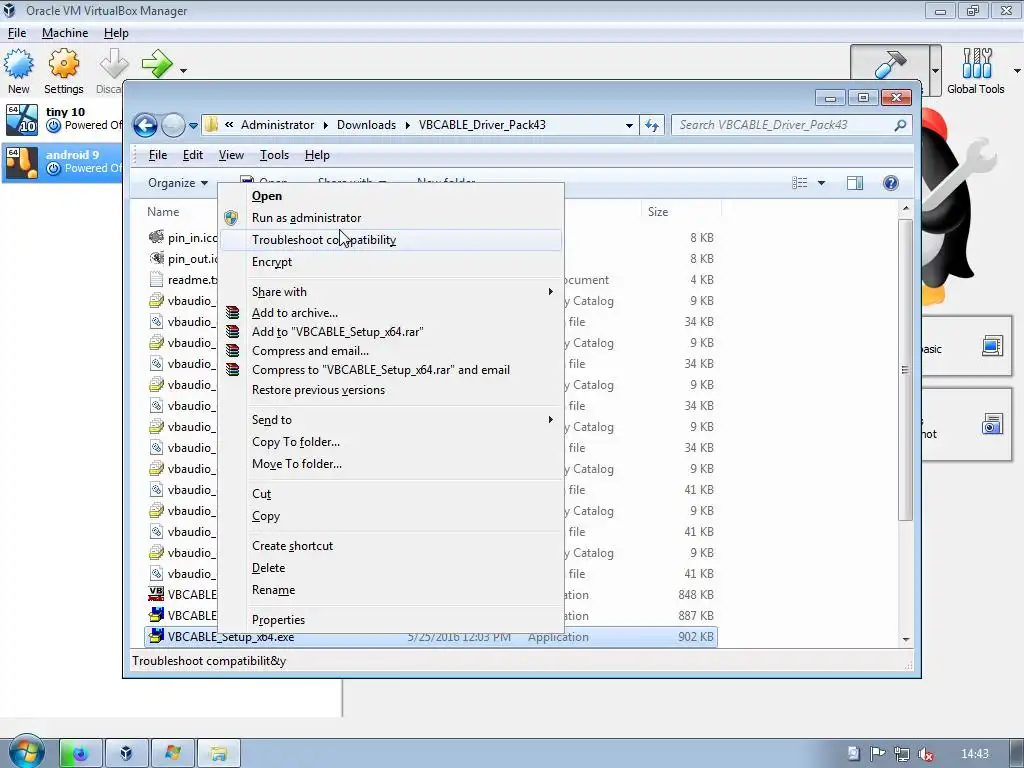Screen dimensions: 1024x768
Task: Expand the view options dropdown arrow
Action: click(821, 183)
